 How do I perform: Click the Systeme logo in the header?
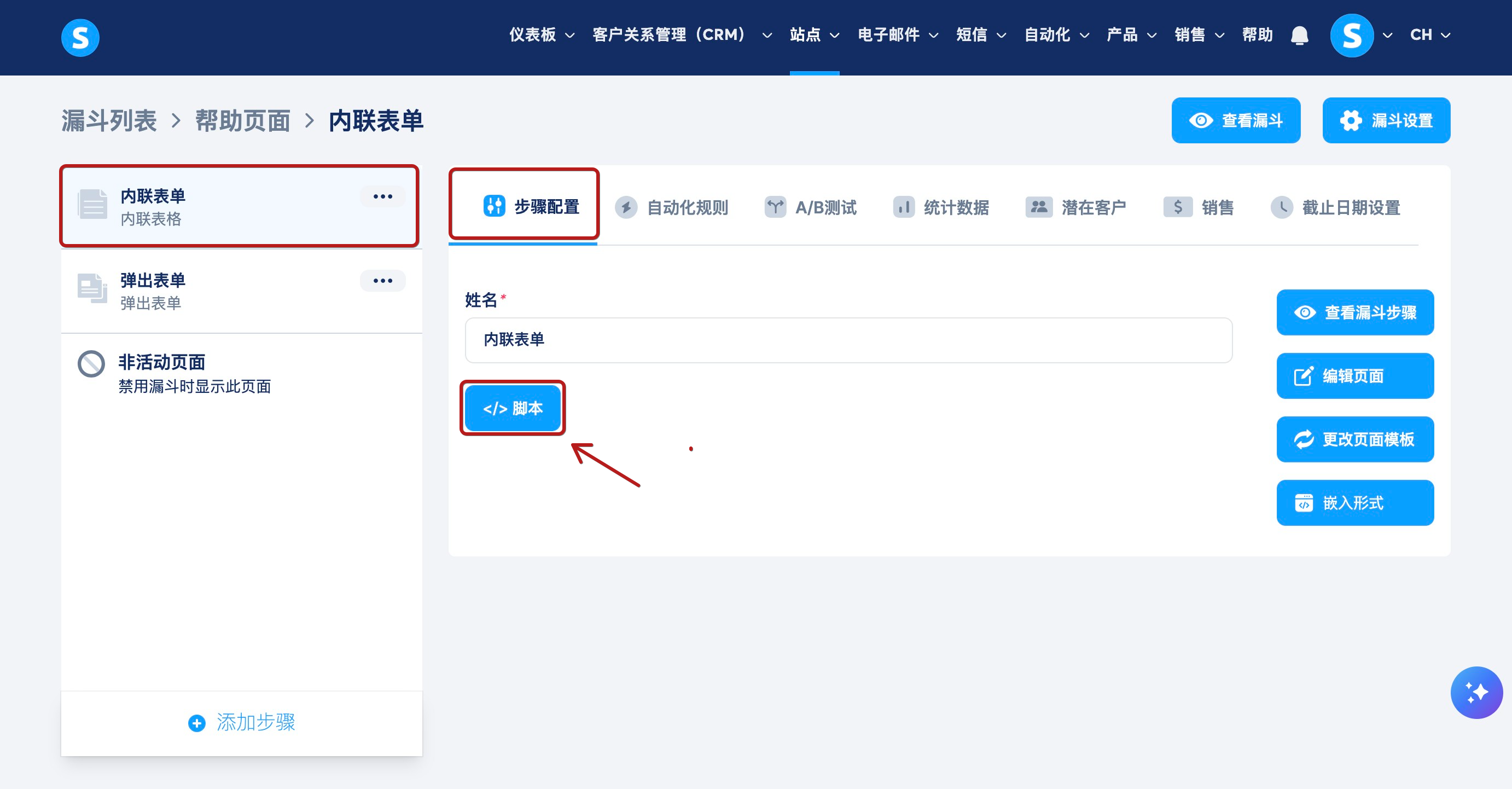(x=80, y=38)
